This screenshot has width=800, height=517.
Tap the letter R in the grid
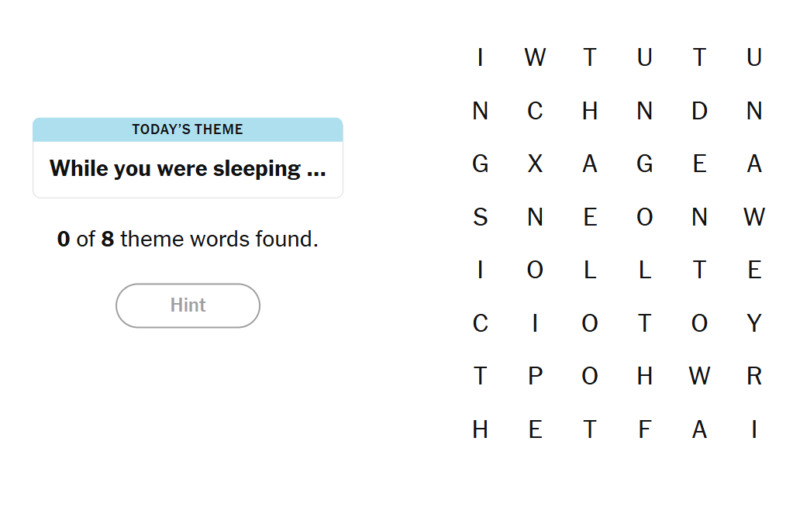[x=754, y=376]
